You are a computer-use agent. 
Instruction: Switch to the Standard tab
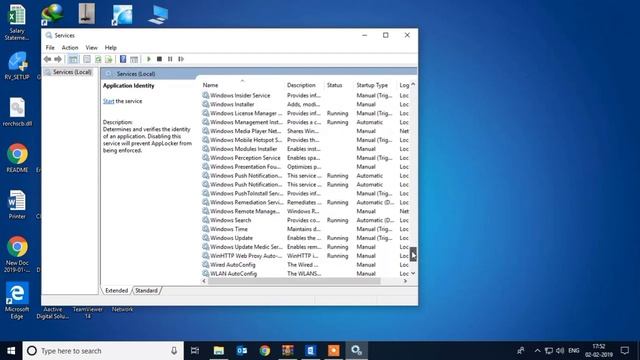pos(146,291)
